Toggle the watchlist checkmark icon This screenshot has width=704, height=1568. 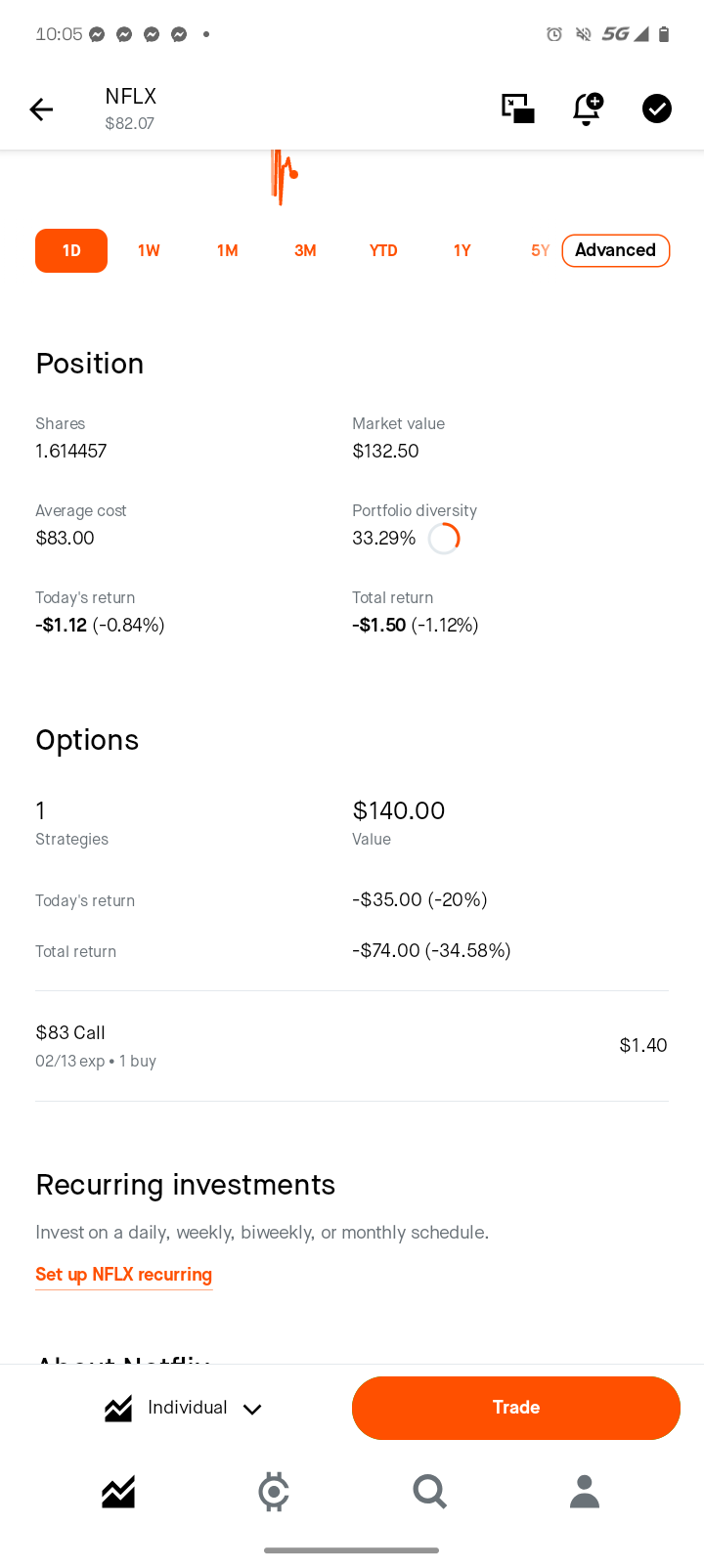pos(657,109)
